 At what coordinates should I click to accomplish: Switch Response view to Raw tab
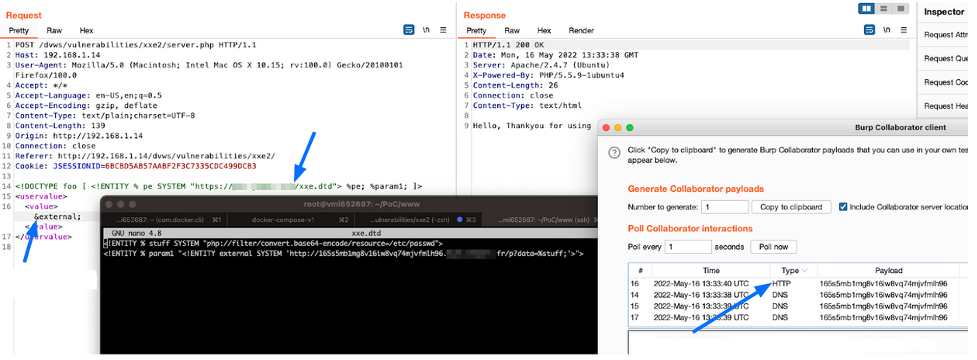click(512, 31)
